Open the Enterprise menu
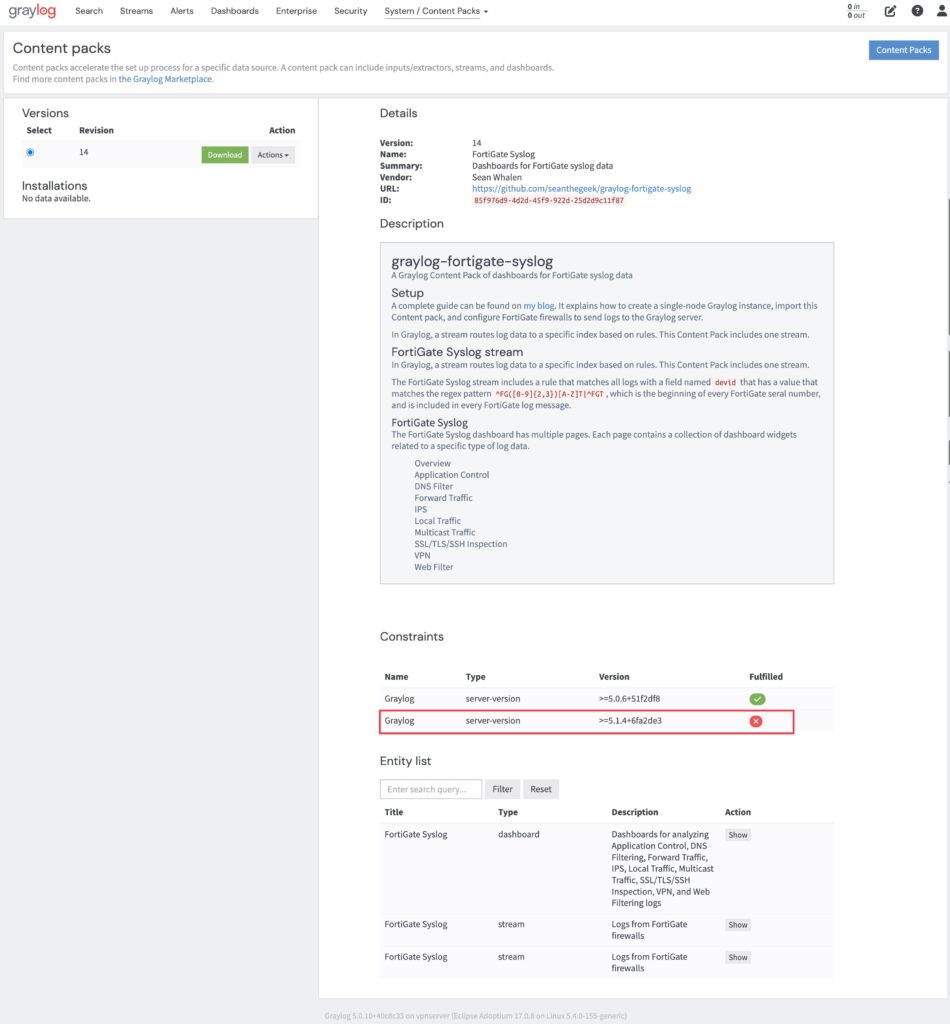This screenshot has height=1024, width=950. [x=296, y=11]
